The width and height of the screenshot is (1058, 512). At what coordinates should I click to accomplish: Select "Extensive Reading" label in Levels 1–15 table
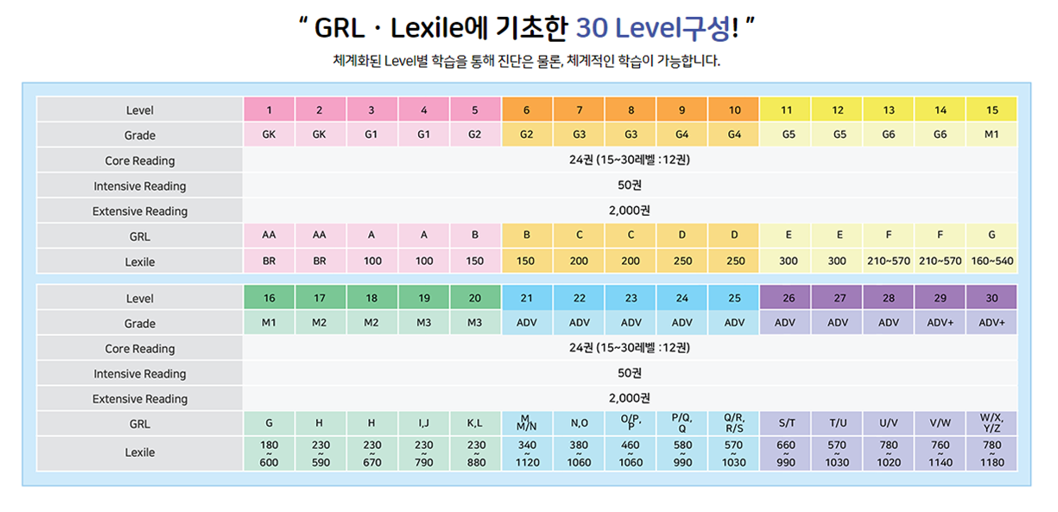coord(140,211)
